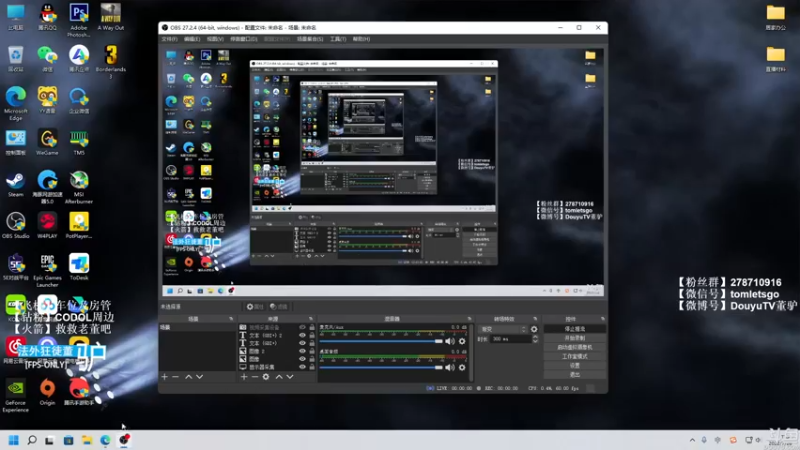Open taskbar Search icon
Viewport: 800px width, 450px height.
[32, 440]
